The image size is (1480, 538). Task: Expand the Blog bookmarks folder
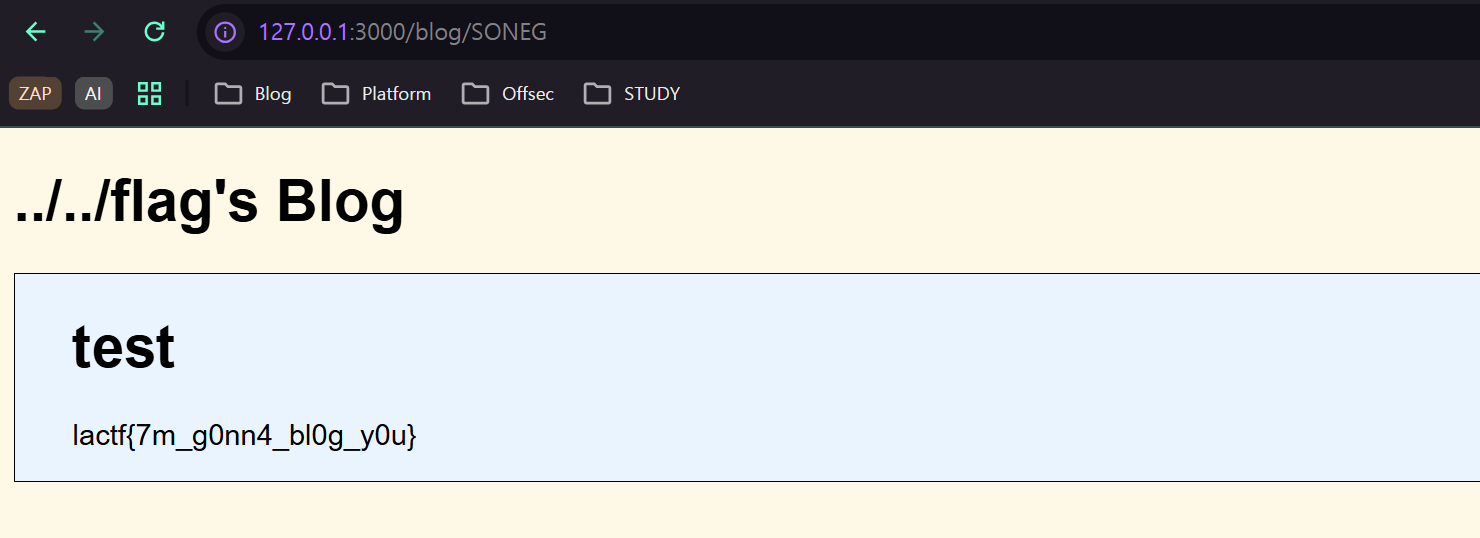pos(253,94)
